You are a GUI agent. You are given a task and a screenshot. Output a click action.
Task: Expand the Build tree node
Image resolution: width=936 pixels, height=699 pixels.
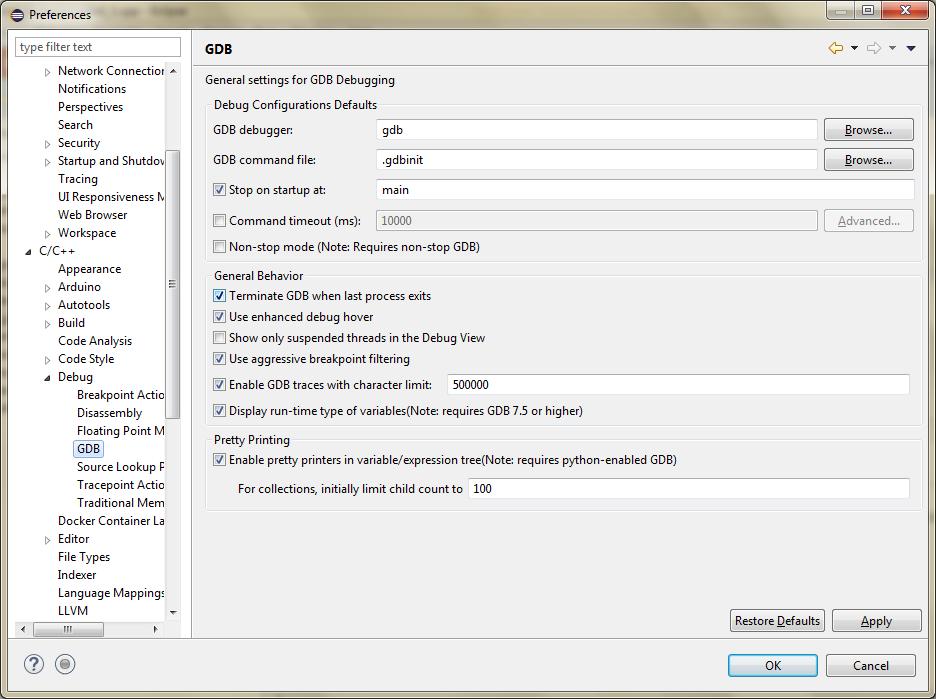tap(48, 324)
